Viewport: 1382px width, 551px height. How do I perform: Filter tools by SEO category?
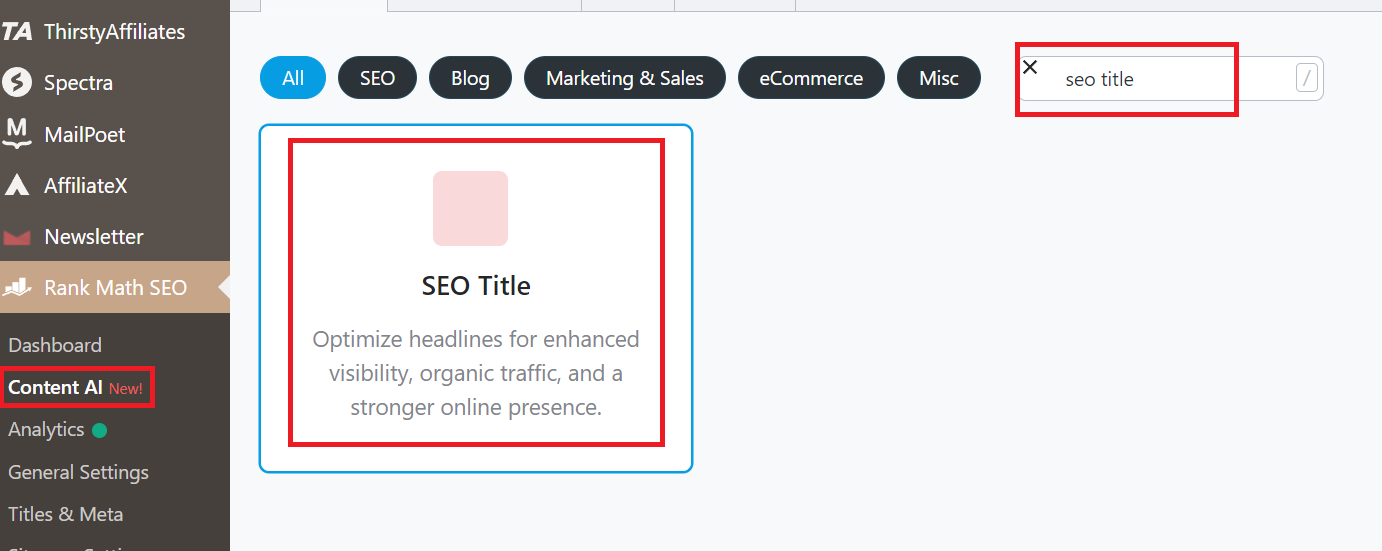click(x=377, y=78)
